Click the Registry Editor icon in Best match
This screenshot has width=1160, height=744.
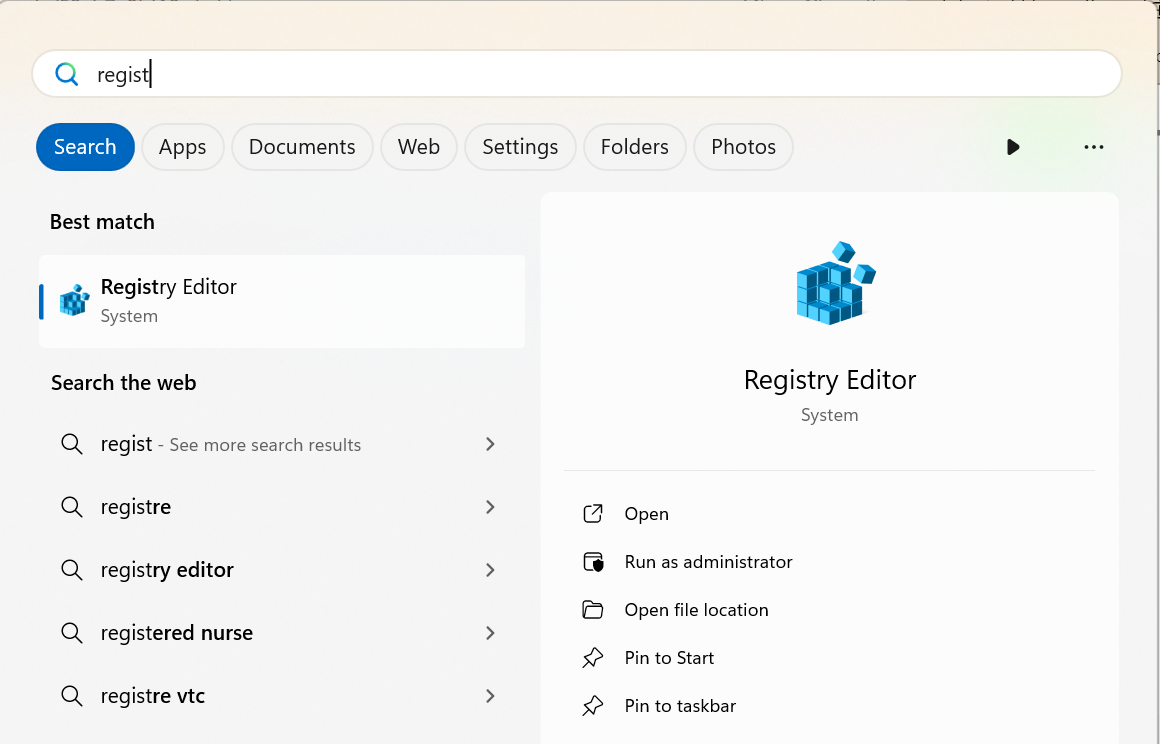[75, 300]
